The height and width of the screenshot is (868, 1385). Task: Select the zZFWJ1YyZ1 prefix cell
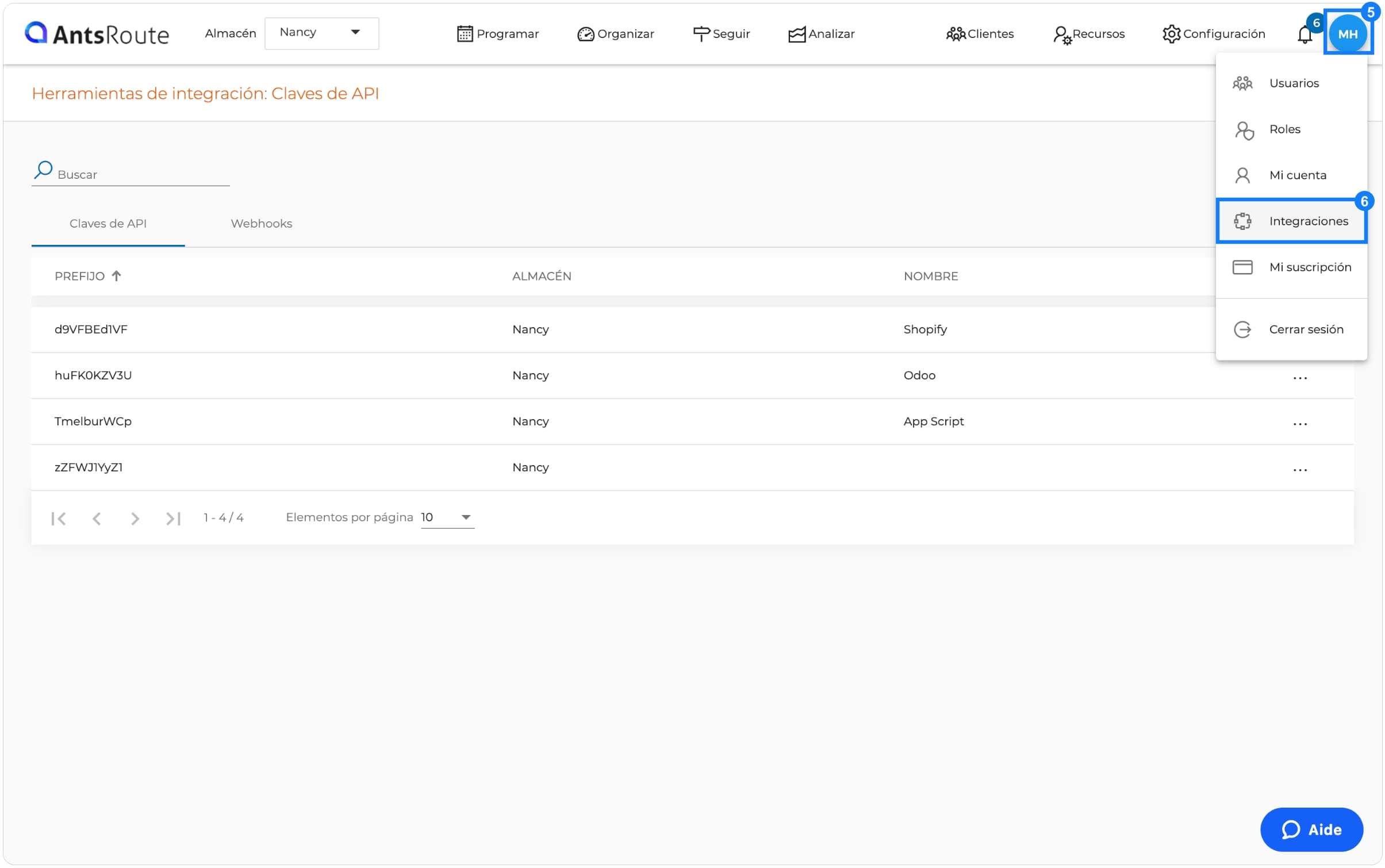point(89,467)
